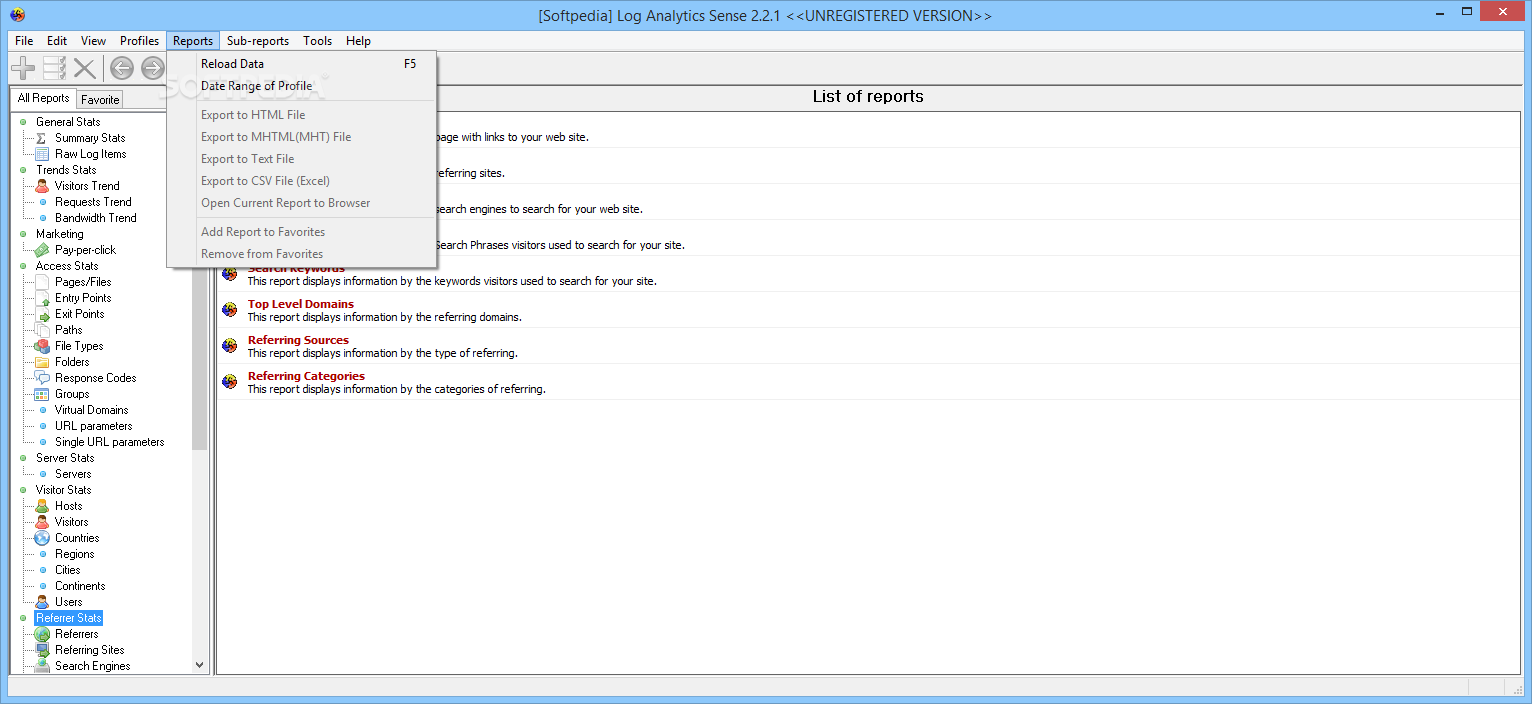Open the Top Level Domains report link

301,304
